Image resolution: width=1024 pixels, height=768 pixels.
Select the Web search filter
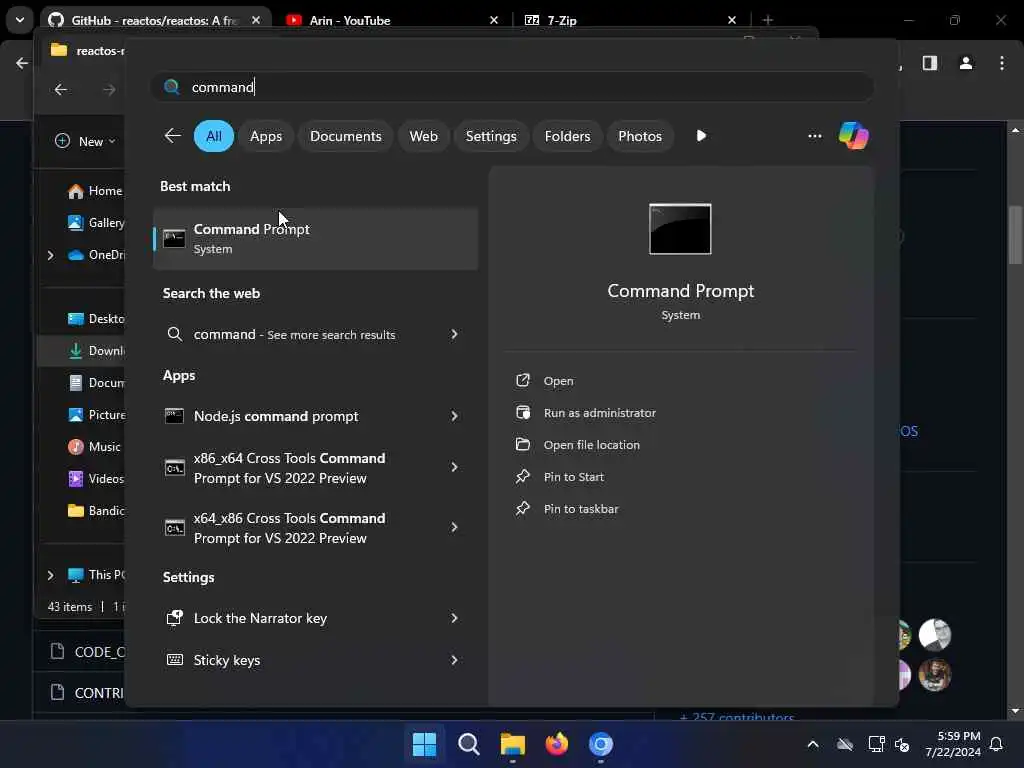pos(423,136)
